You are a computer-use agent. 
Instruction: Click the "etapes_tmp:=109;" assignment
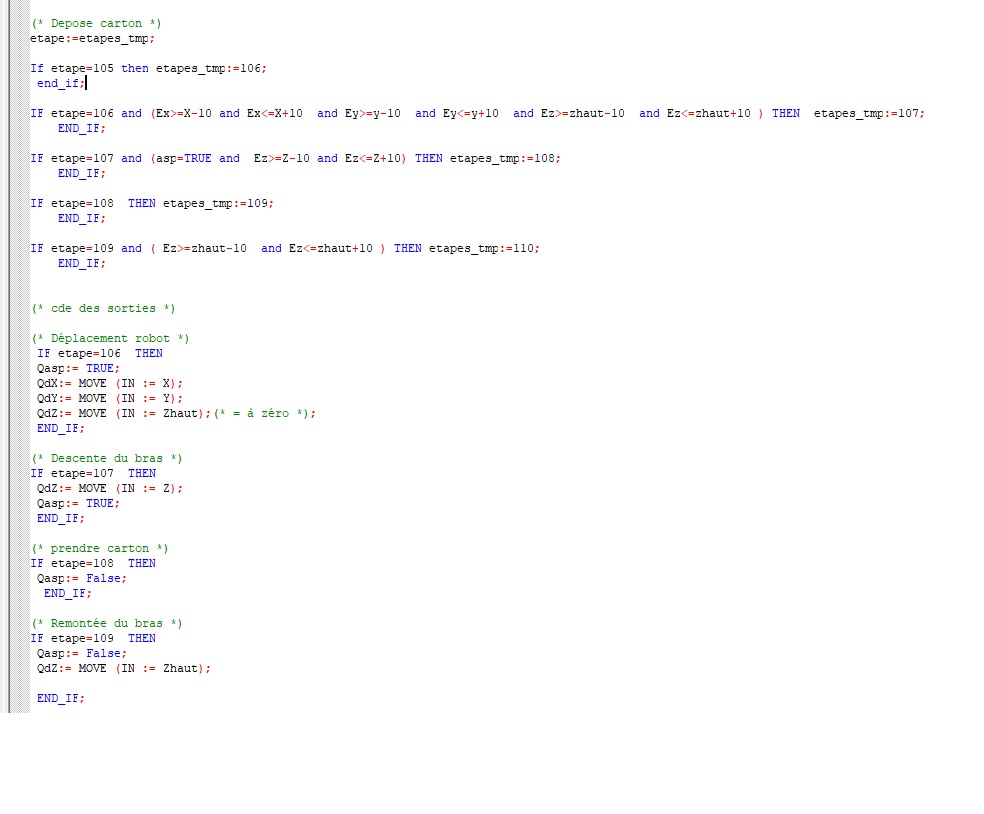(x=218, y=203)
